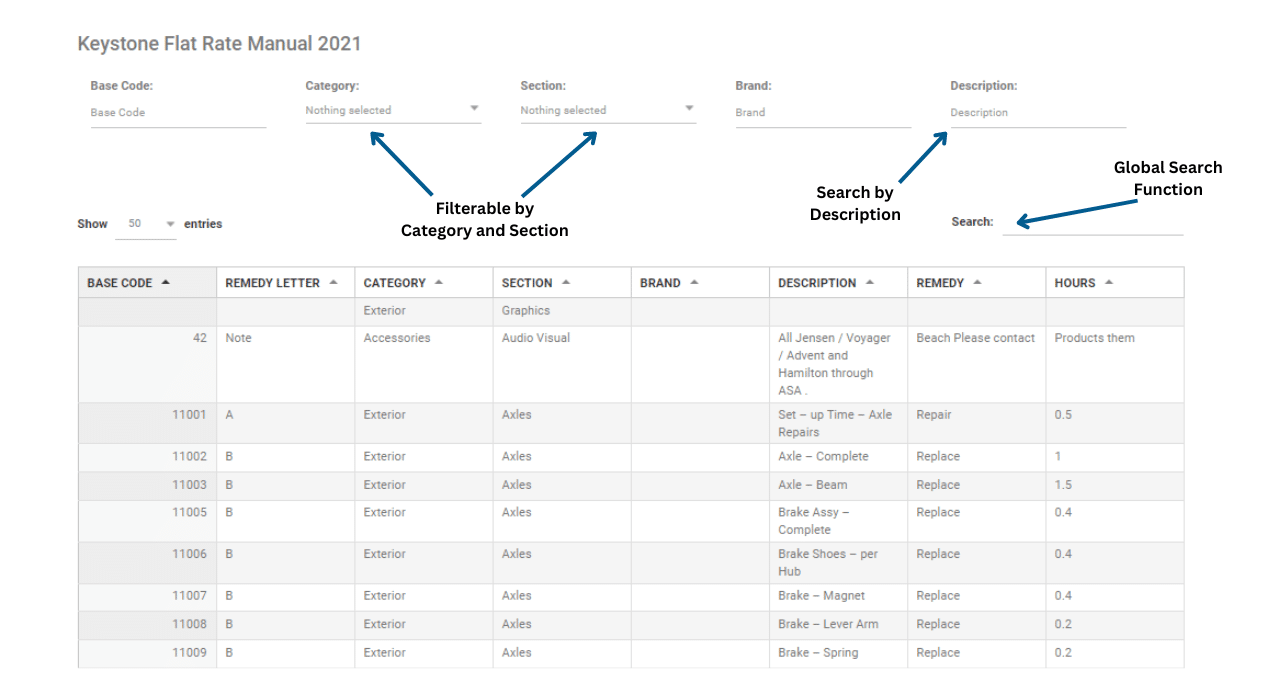Click base code 11006 cell
Image resolution: width=1267 pixels, height=692 pixels.
147,562
